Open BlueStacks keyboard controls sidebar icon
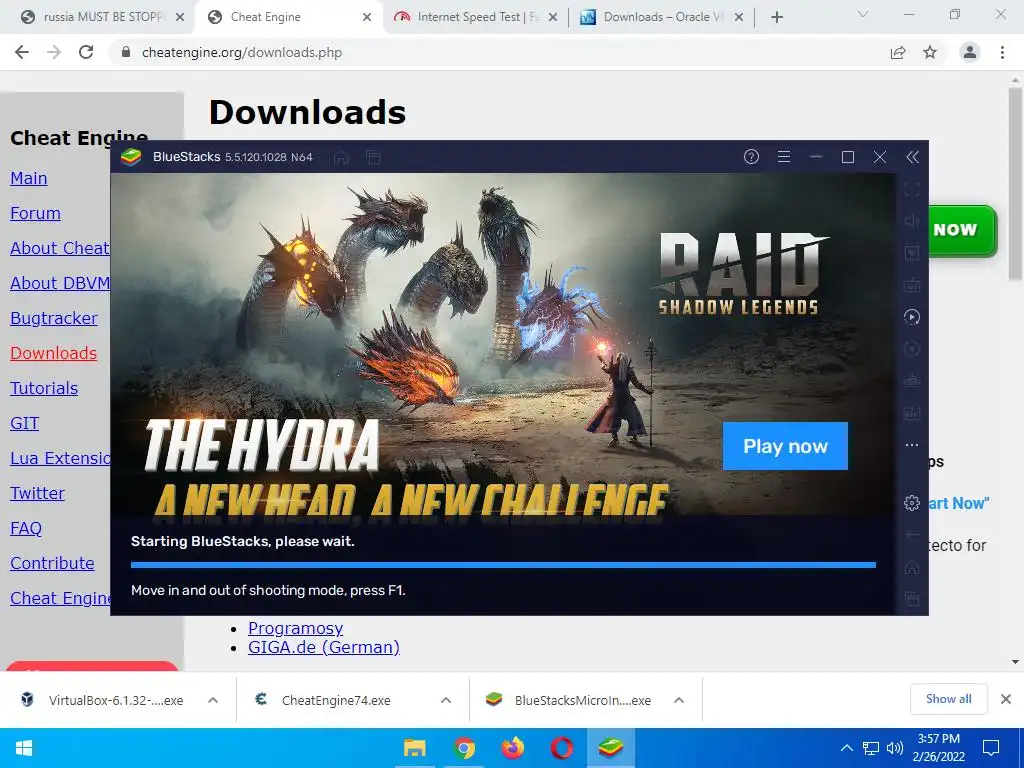Viewport: 1024px width, 768px height. (x=912, y=285)
